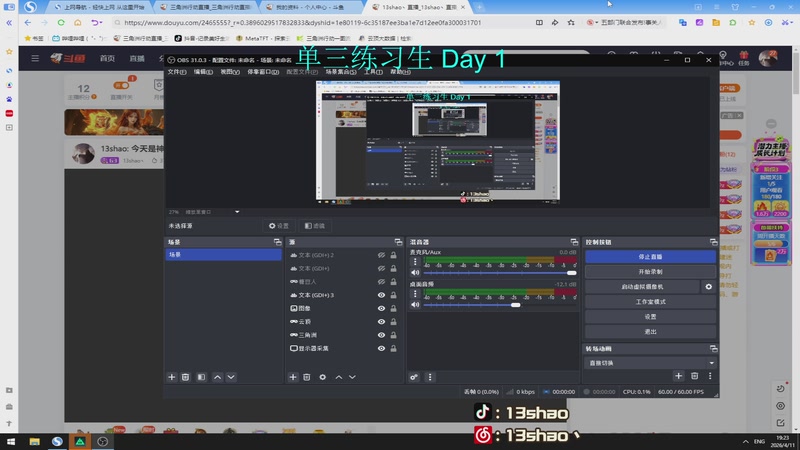Pop out the 源 sources panel dock icon
Viewport: 800px width, 450px height.
coord(398,242)
